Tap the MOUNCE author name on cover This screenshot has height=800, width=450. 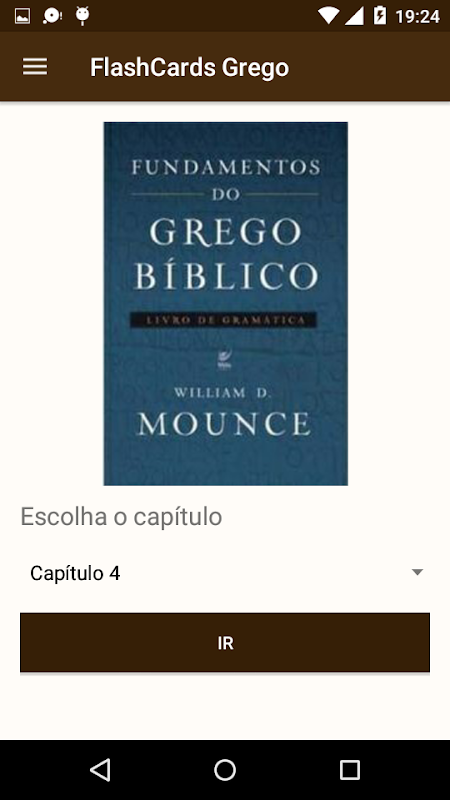click(x=224, y=423)
